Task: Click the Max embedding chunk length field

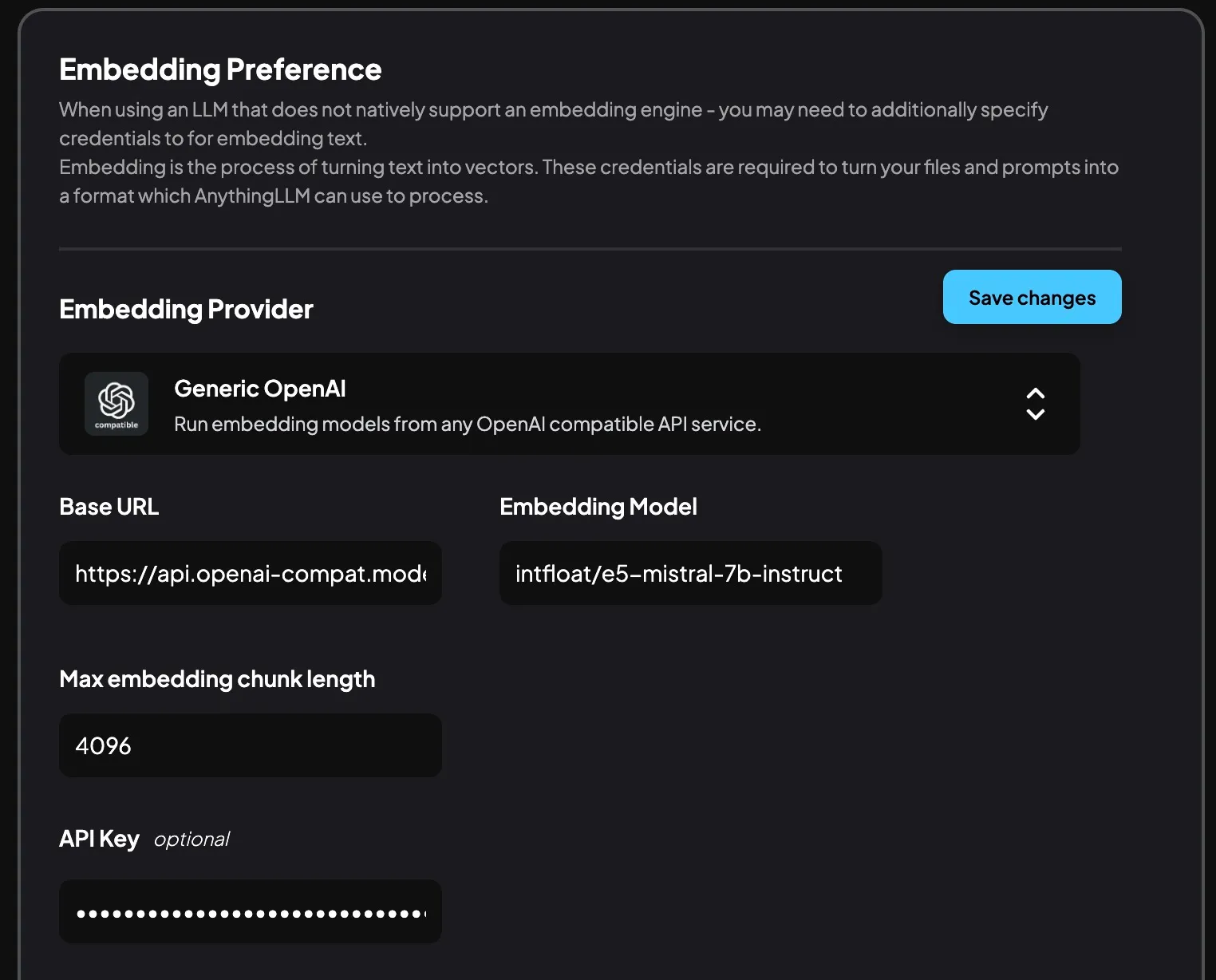Action: (x=250, y=745)
